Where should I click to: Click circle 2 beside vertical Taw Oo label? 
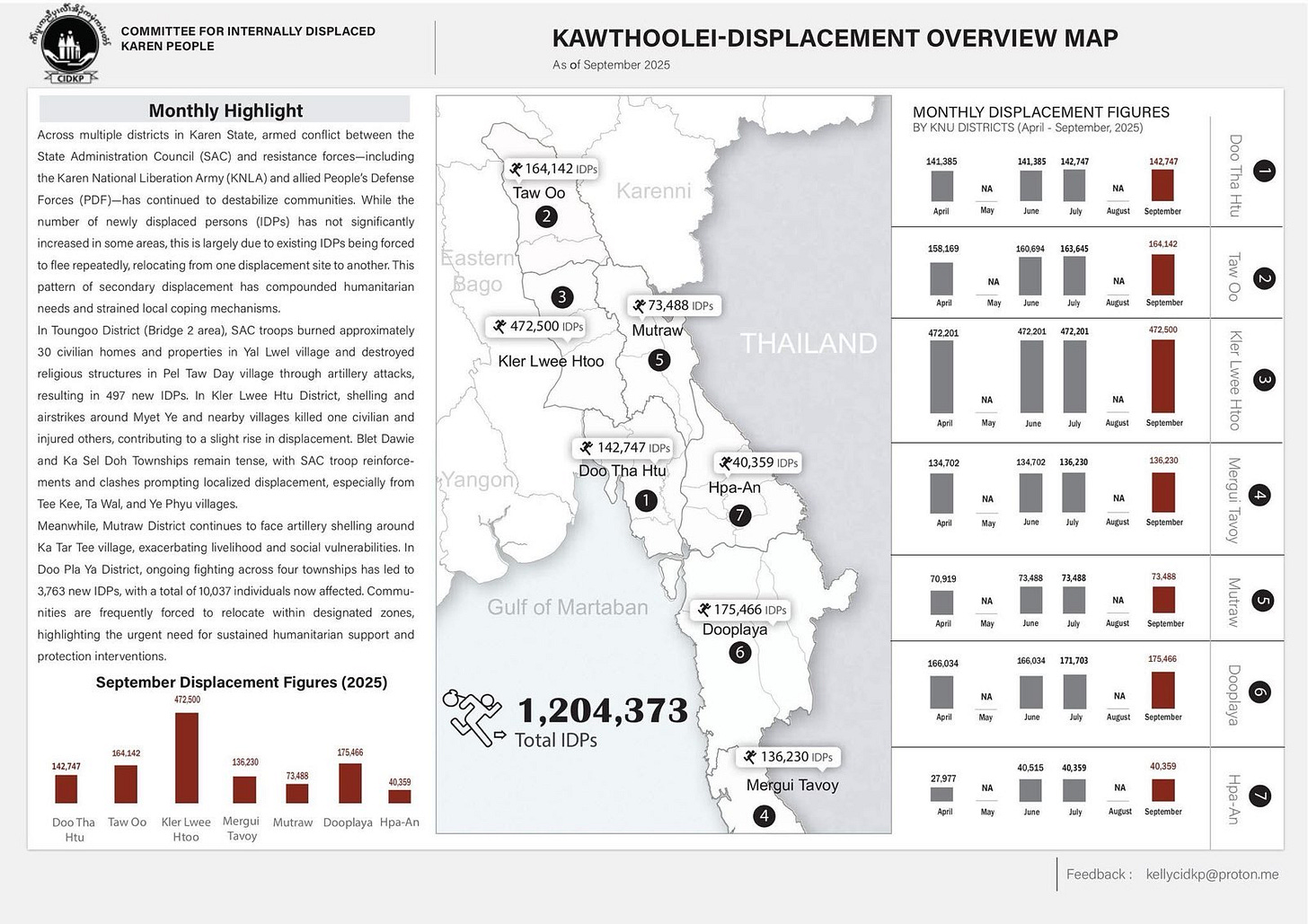(1263, 278)
